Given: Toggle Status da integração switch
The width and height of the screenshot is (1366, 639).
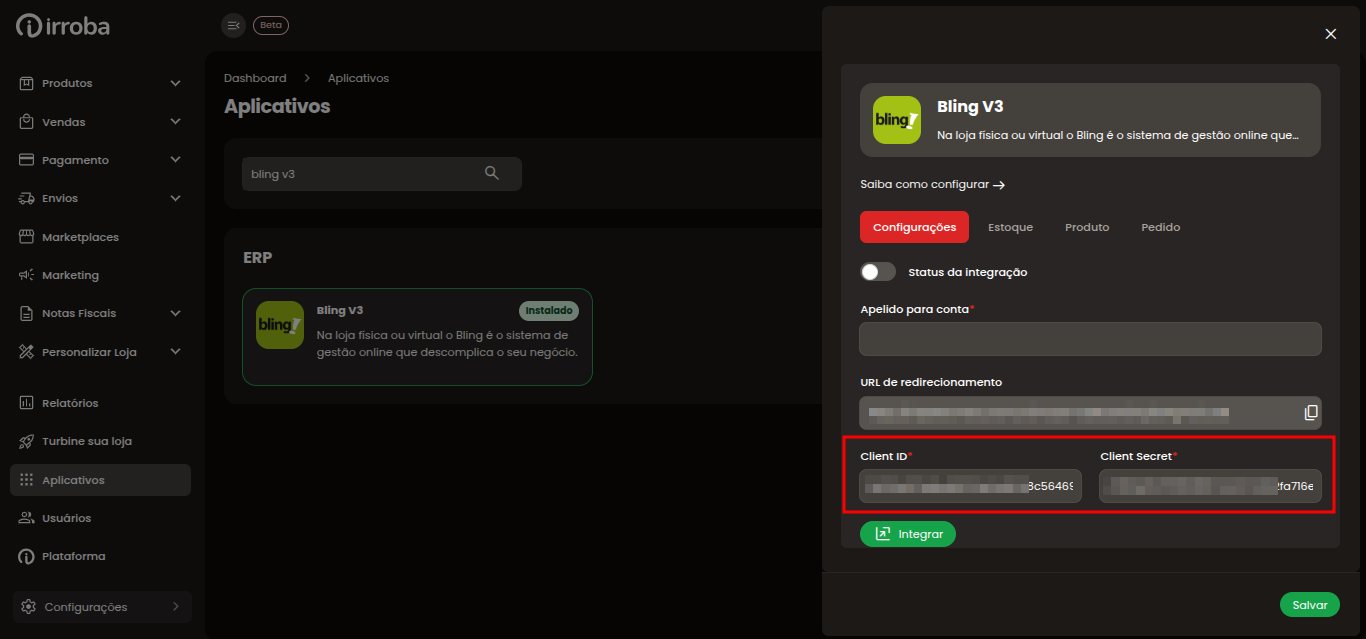Looking at the screenshot, I should pyautogui.click(x=878, y=272).
